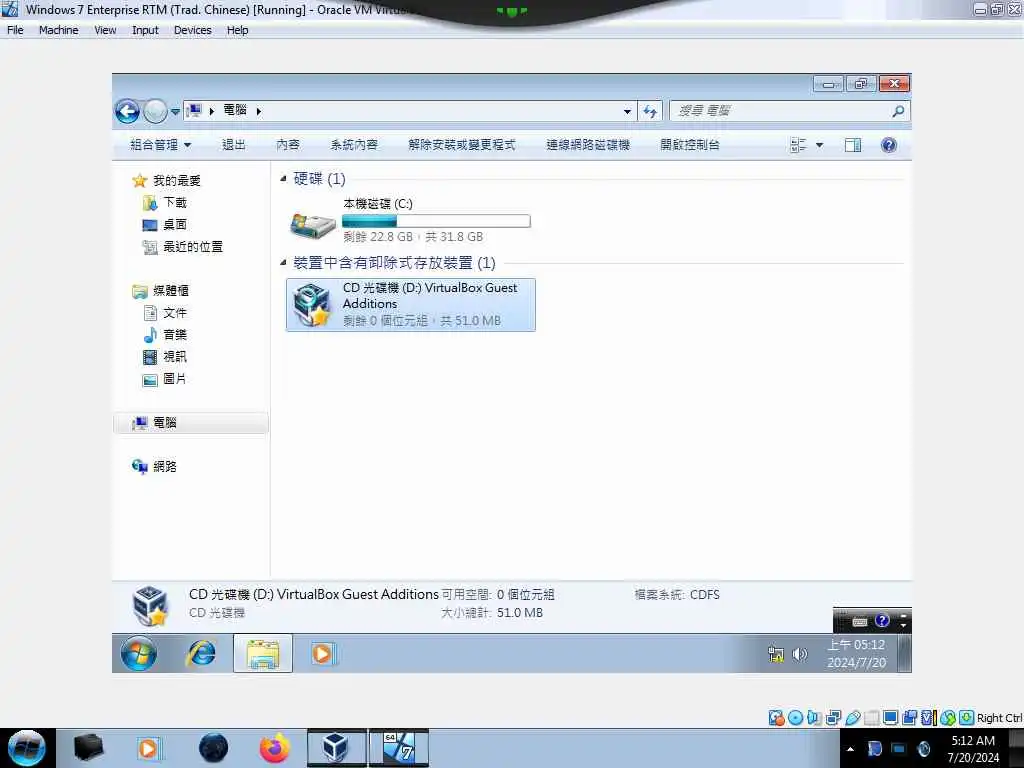The width and height of the screenshot is (1024, 768).
Task: Select 桌面 in the navigation pane
Action: [x=165, y=225]
